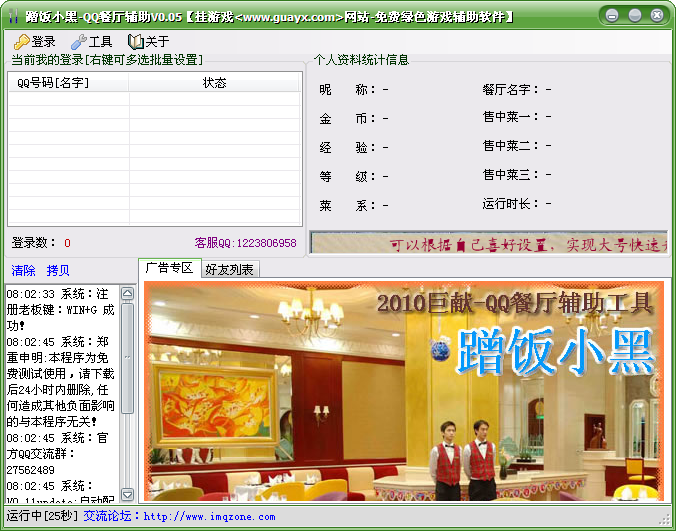This screenshot has height=531, width=676.
Task: Click the 客服QQ:1223806958 text
Action: coord(245,243)
